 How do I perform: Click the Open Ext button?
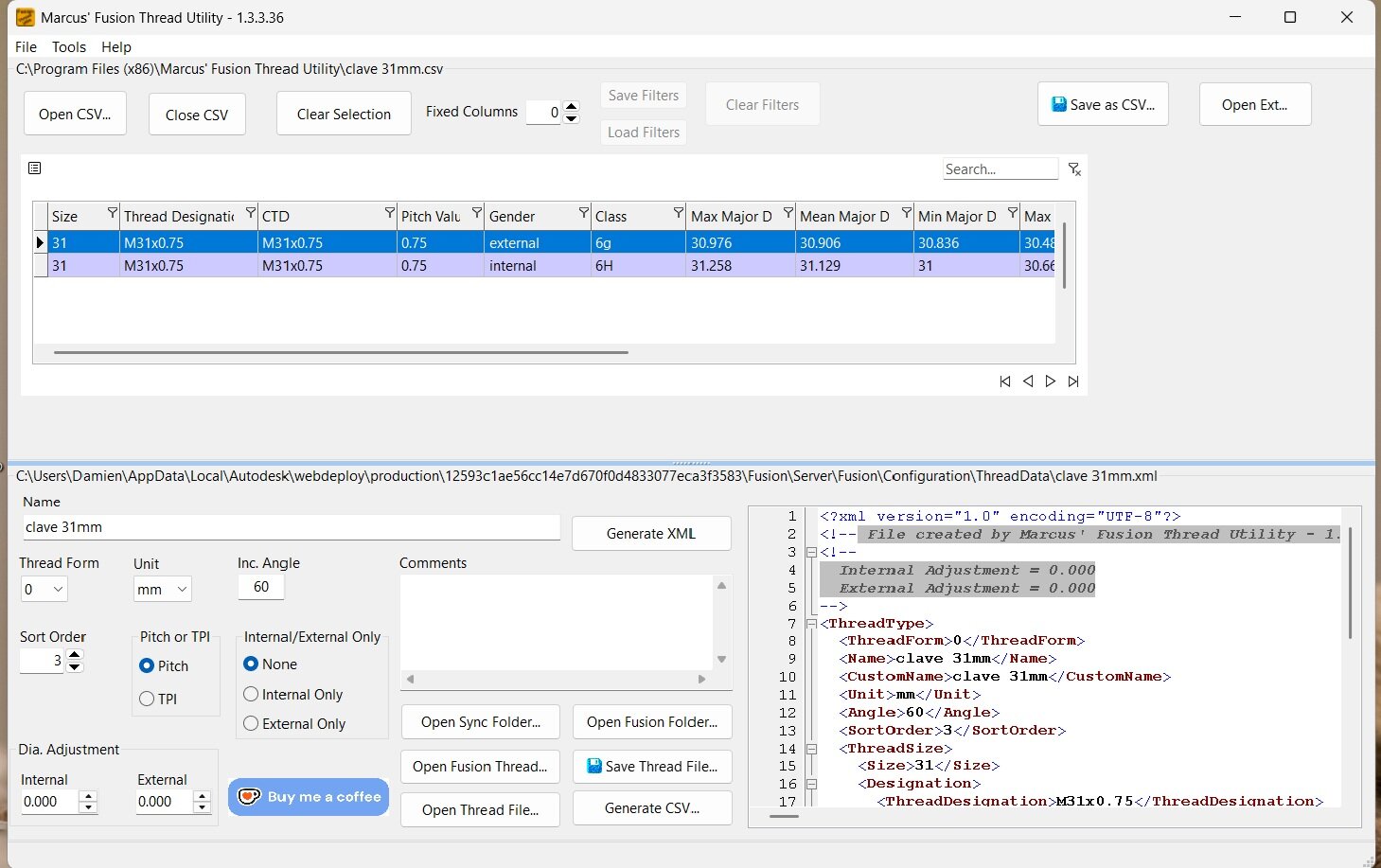pyautogui.click(x=1255, y=104)
